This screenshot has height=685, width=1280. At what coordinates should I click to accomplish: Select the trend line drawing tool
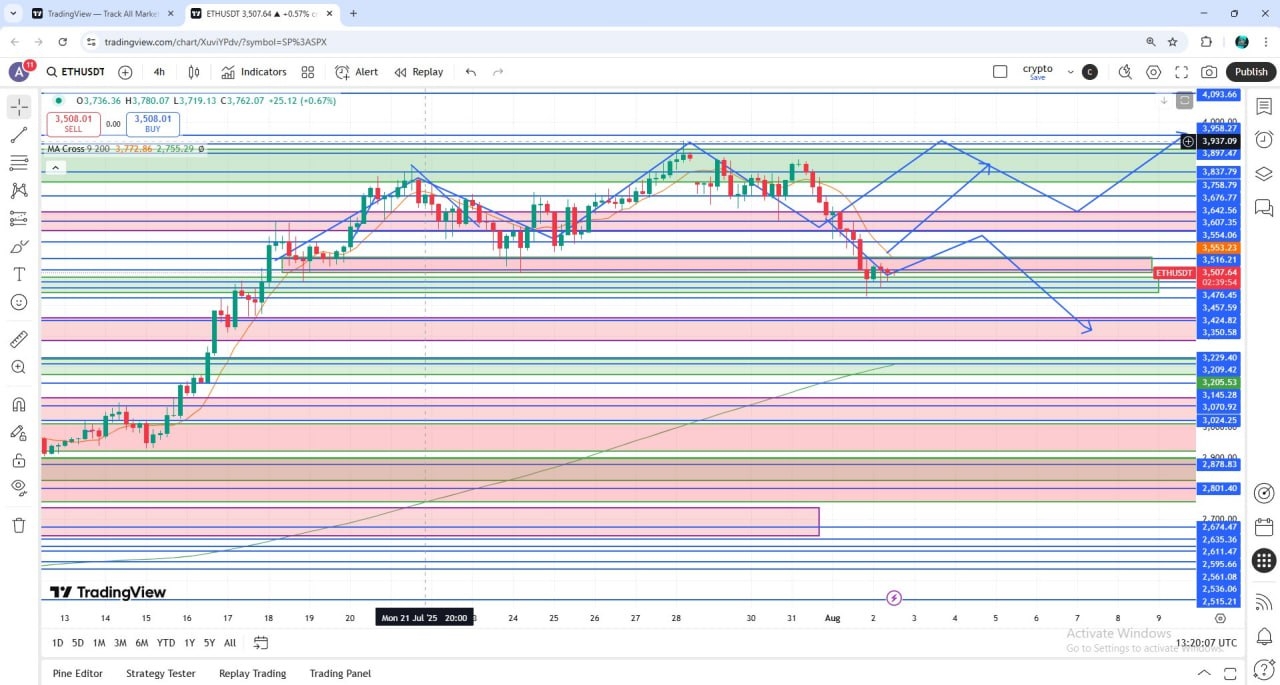[x=19, y=135]
